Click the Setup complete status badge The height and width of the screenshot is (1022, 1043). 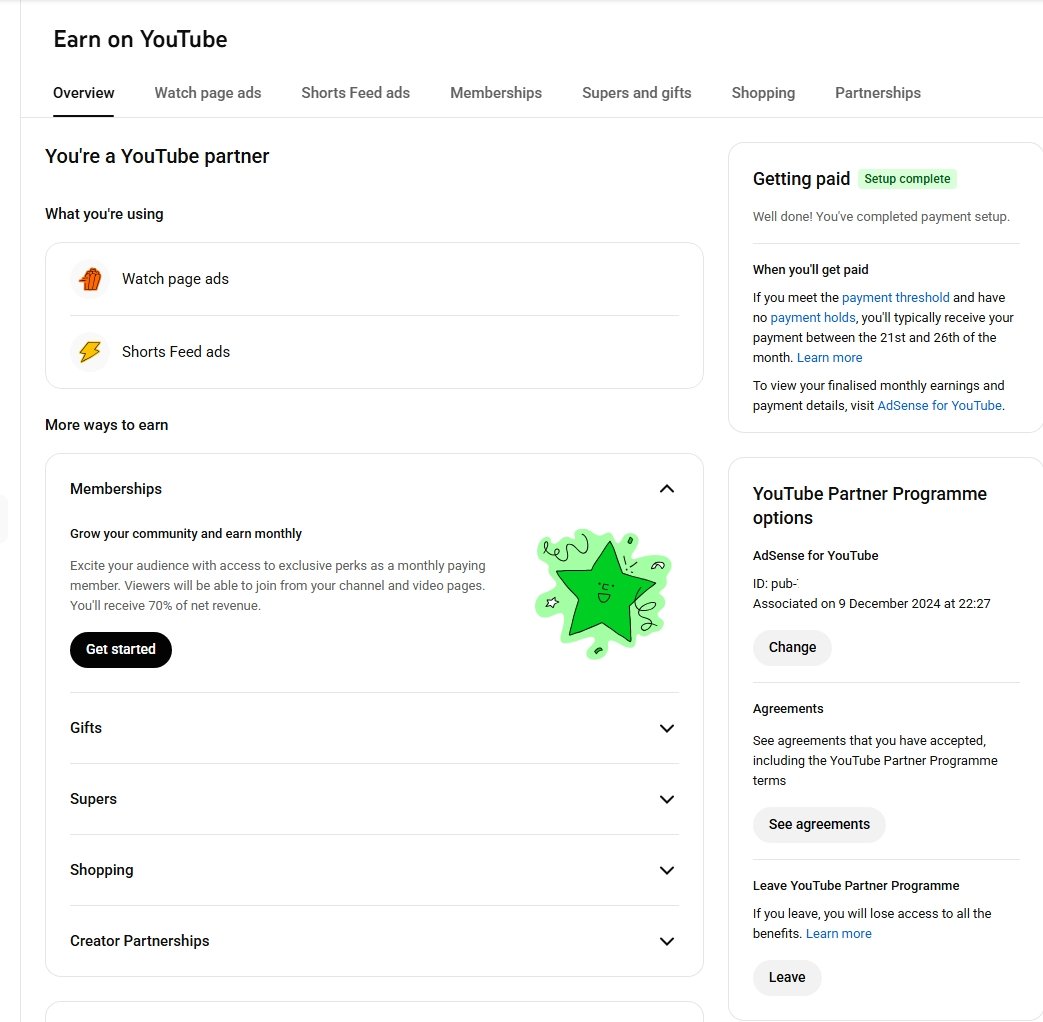(907, 179)
